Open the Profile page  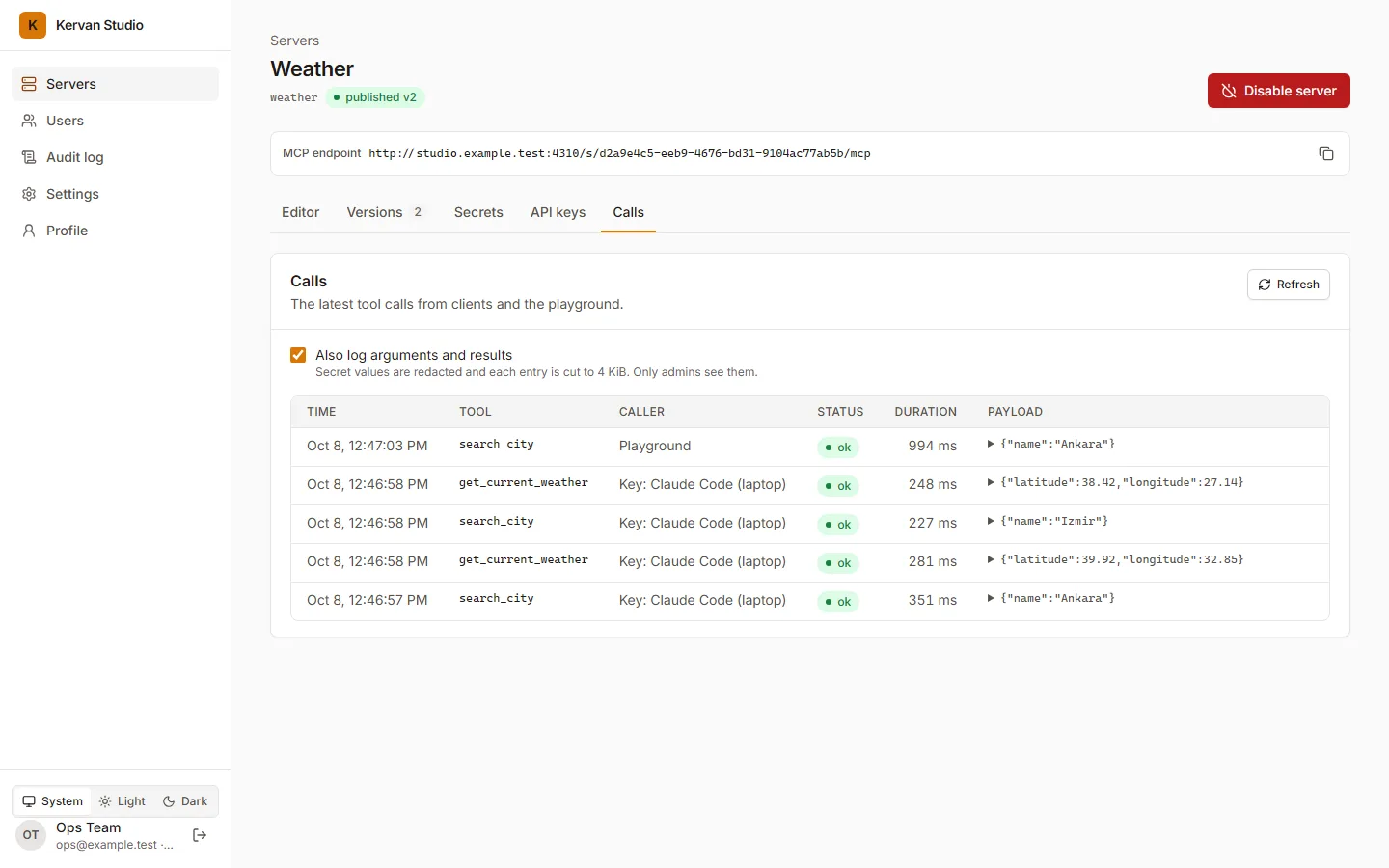click(x=115, y=231)
